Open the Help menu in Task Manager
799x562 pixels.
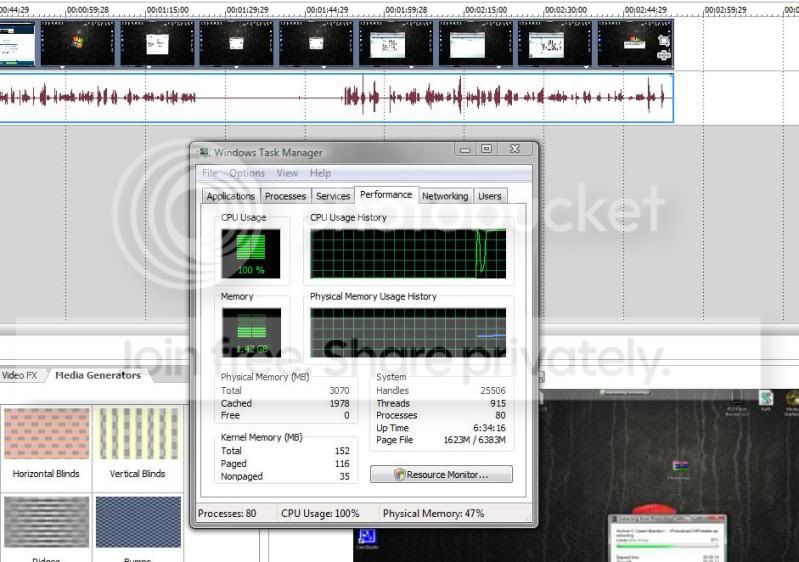[320, 173]
